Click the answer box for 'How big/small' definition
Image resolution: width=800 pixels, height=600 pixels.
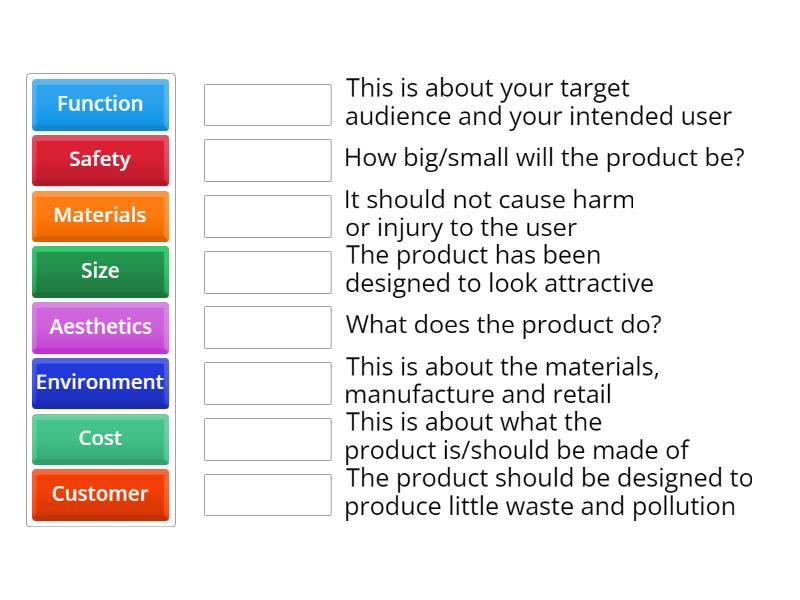(x=267, y=160)
